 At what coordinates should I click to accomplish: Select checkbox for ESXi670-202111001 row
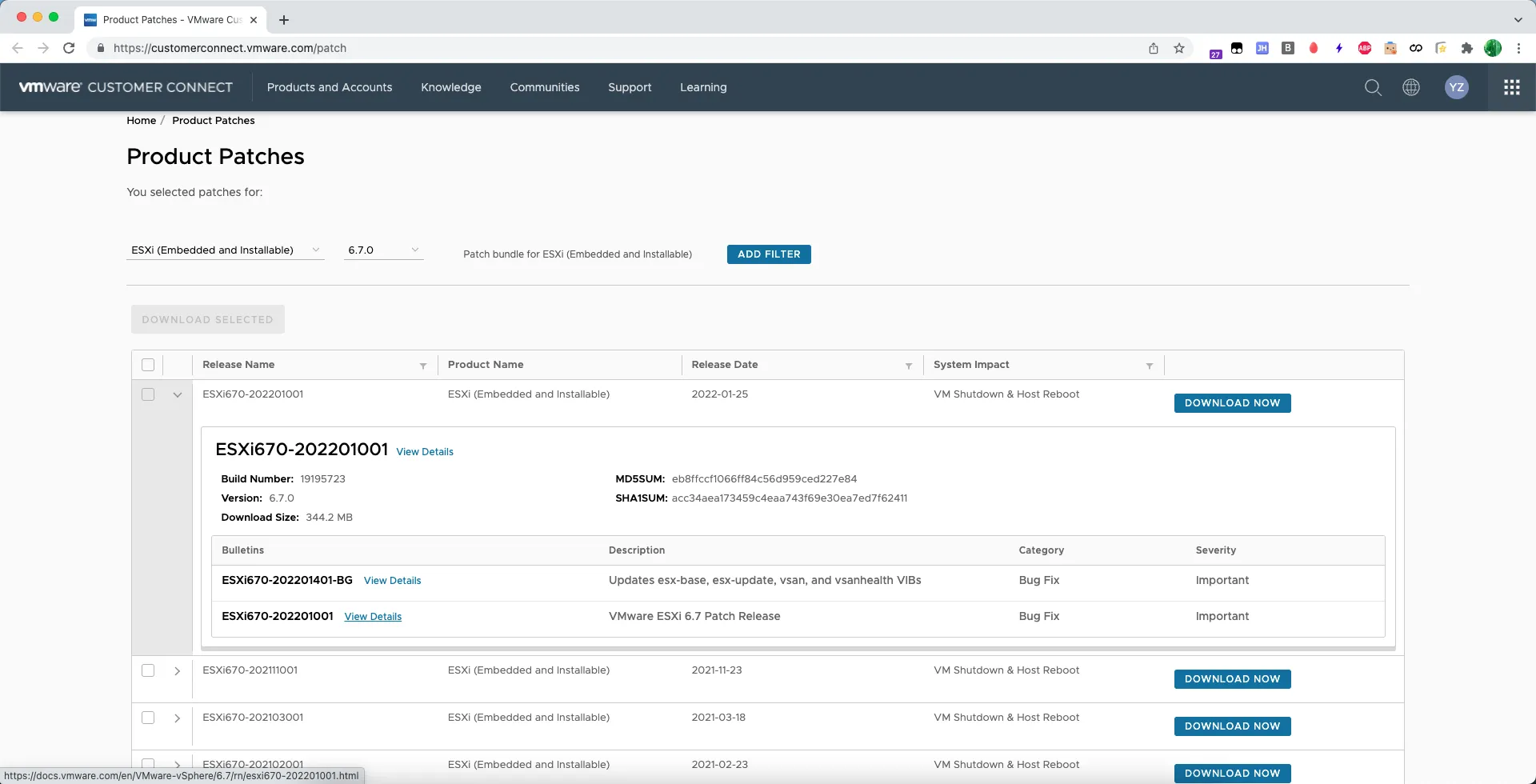[148, 670]
